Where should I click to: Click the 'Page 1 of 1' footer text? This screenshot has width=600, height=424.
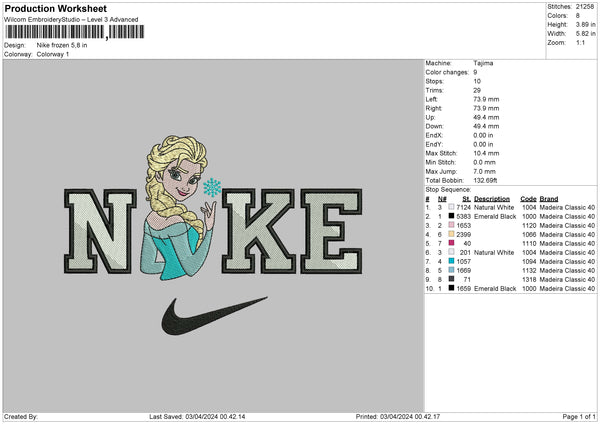point(579,416)
